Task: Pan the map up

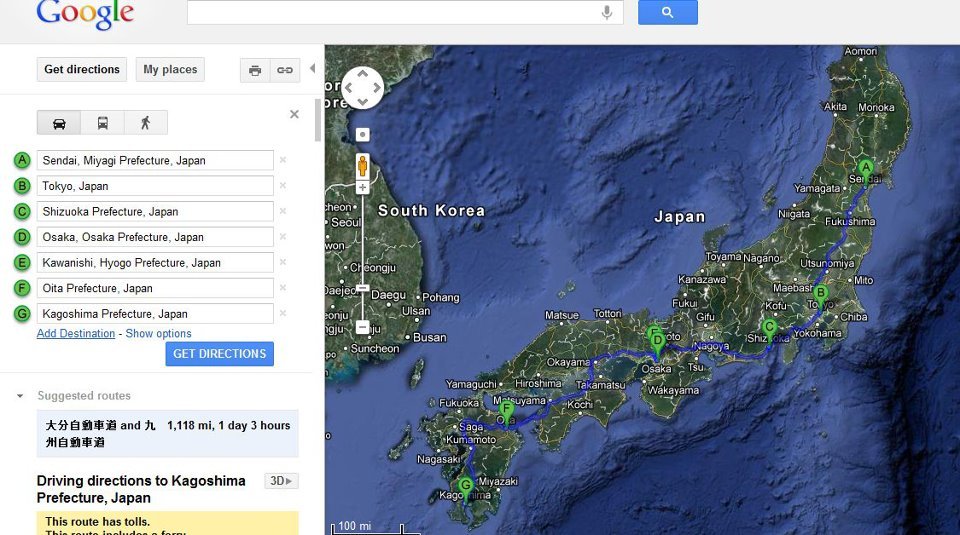Action: click(x=362, y=74)
